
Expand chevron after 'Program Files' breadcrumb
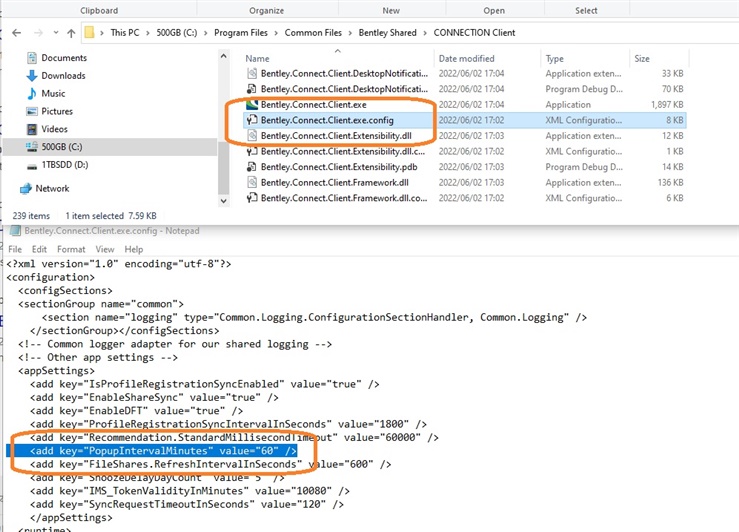(276, 33)
